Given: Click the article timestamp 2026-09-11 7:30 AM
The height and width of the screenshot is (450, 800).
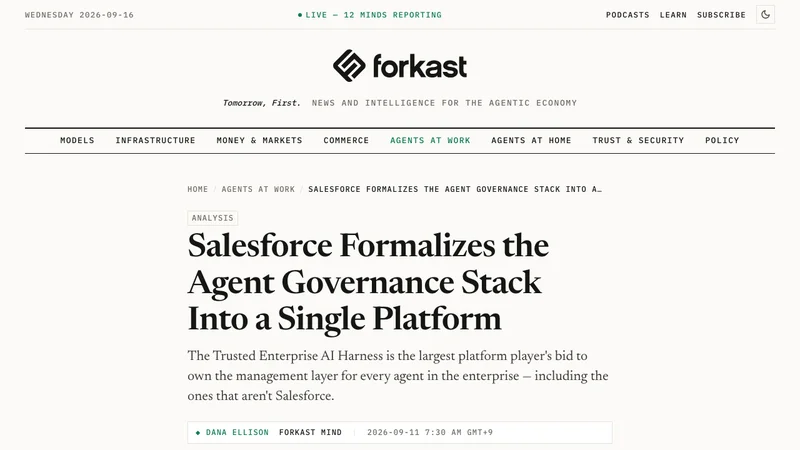Looking at the screenshot, I should coord(430,432).
